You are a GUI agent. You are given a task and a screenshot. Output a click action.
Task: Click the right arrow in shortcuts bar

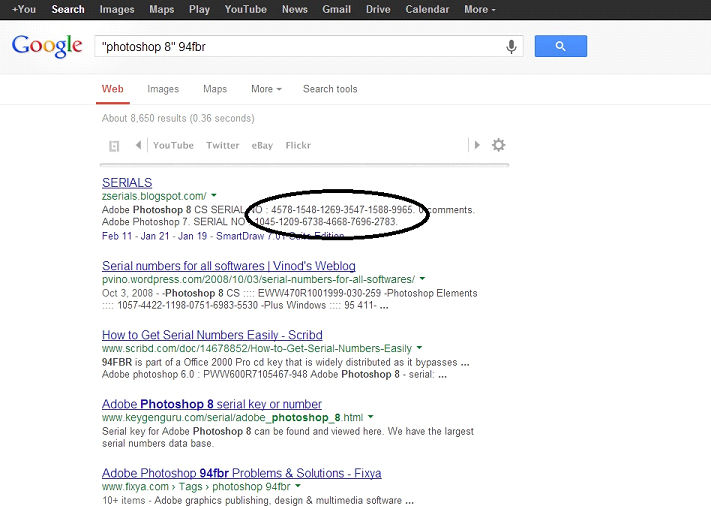477,145
